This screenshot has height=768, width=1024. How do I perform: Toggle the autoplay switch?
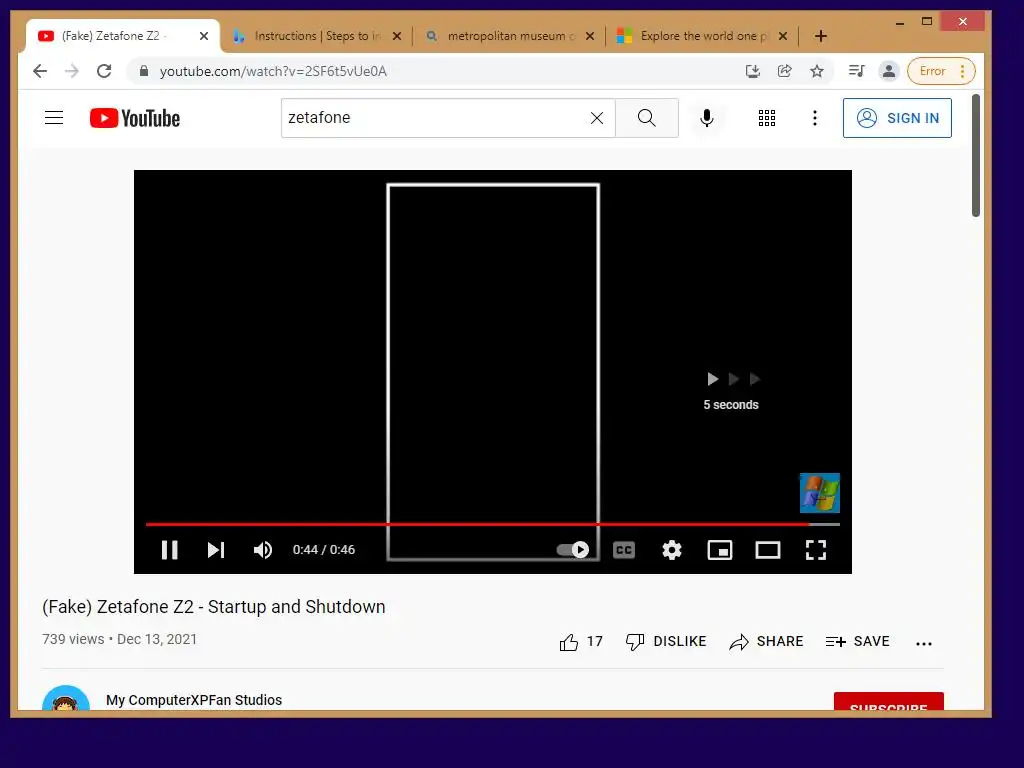(x=573, y=550)
